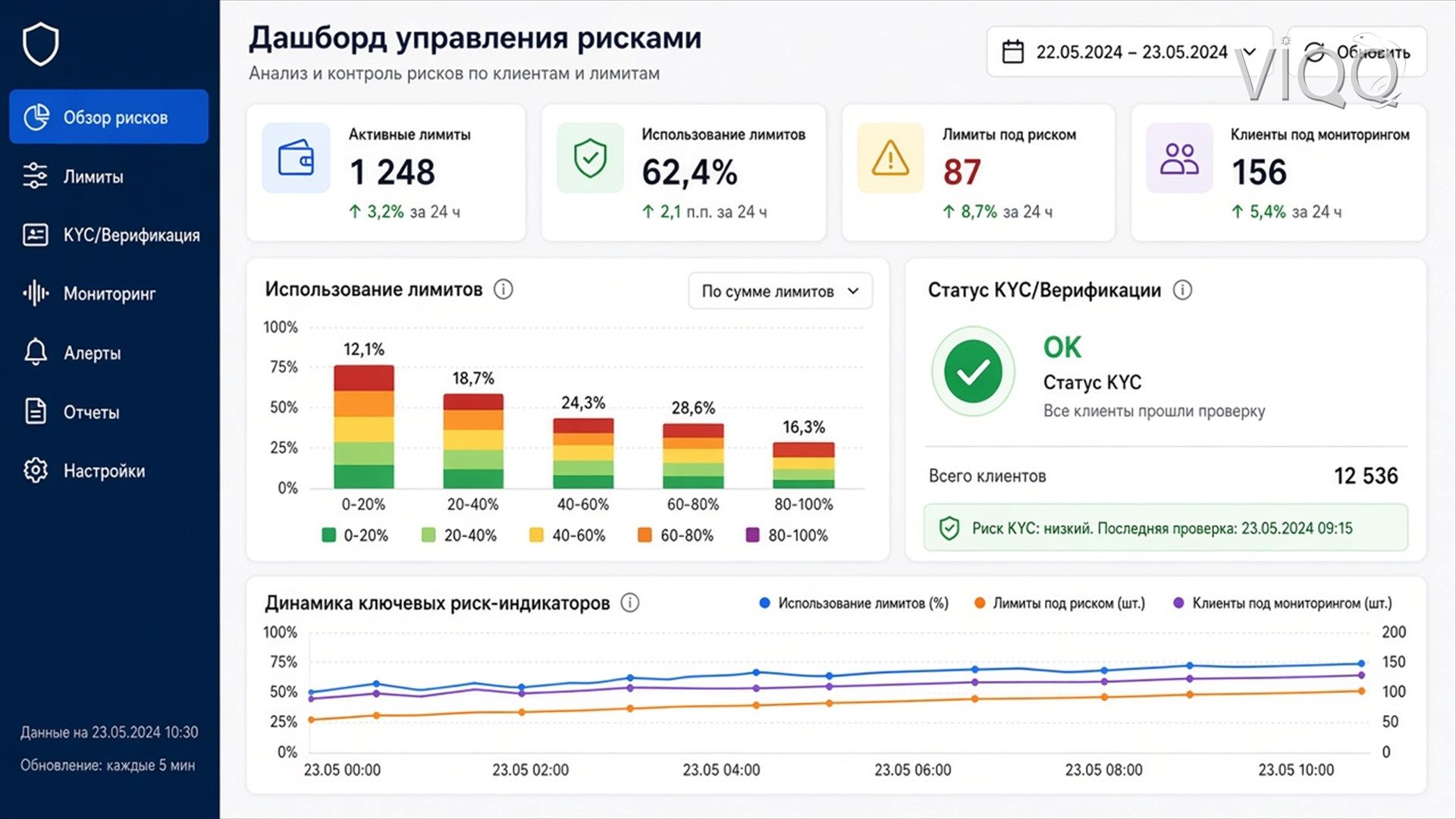Click the info icon next to Динамика ключевых риск-индикаторов
The height and width of the screenshot is (819, 1456).
(630, 603)
